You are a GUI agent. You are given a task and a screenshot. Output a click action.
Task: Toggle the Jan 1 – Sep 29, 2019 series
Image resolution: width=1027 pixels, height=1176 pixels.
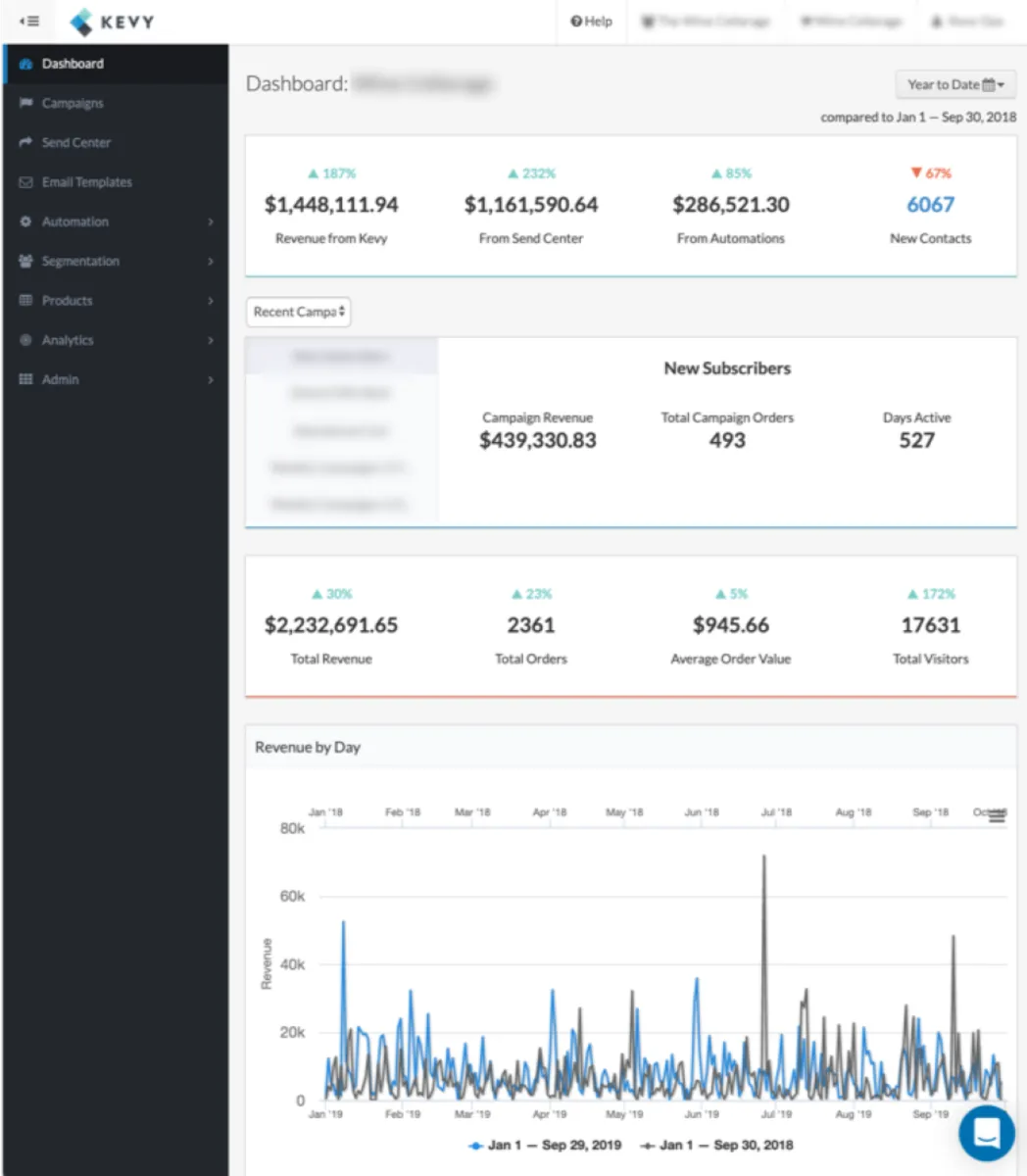546,1145
